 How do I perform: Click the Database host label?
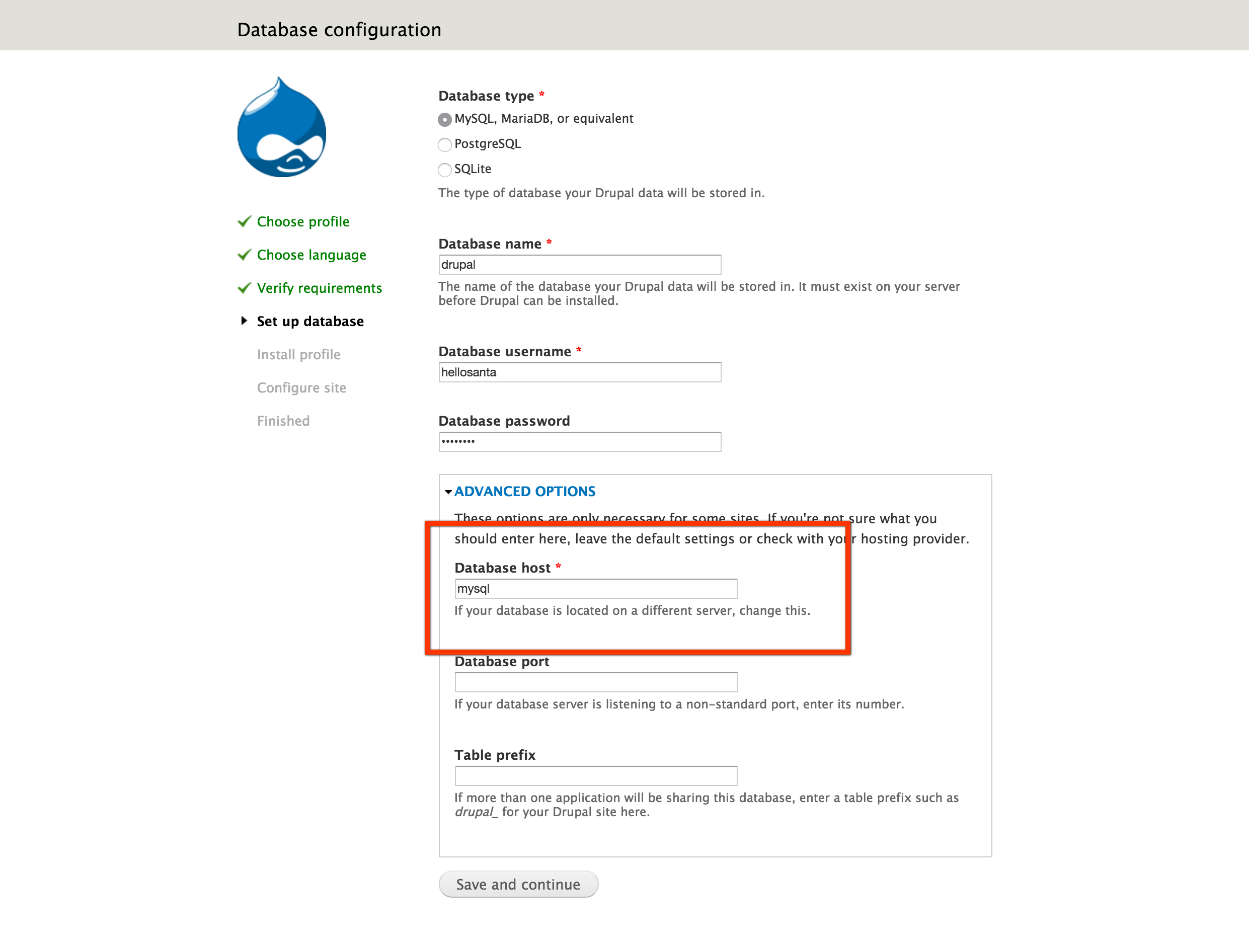pos(502,568)
